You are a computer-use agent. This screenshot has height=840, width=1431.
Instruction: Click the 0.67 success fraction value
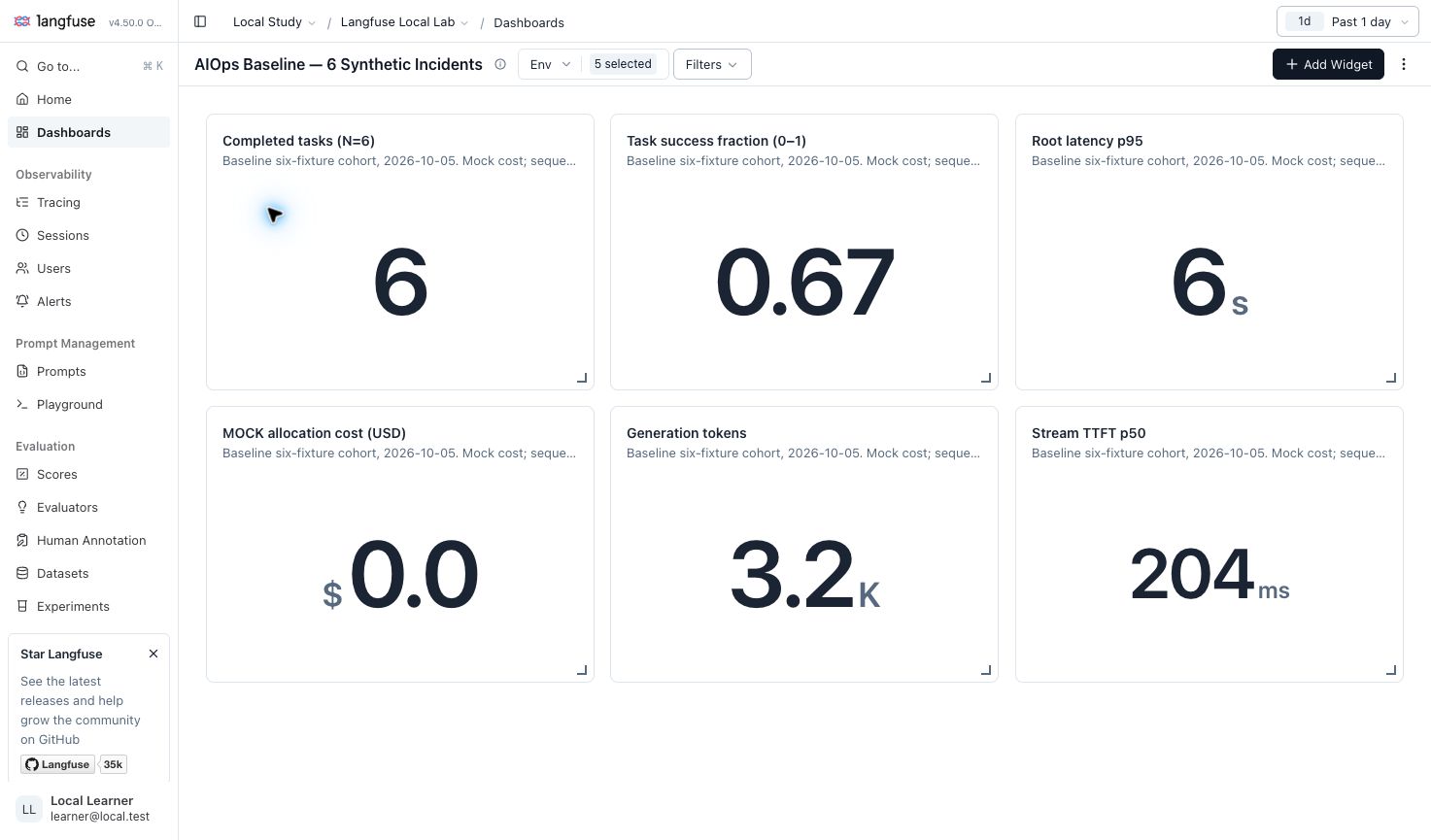tap(804, 283)
